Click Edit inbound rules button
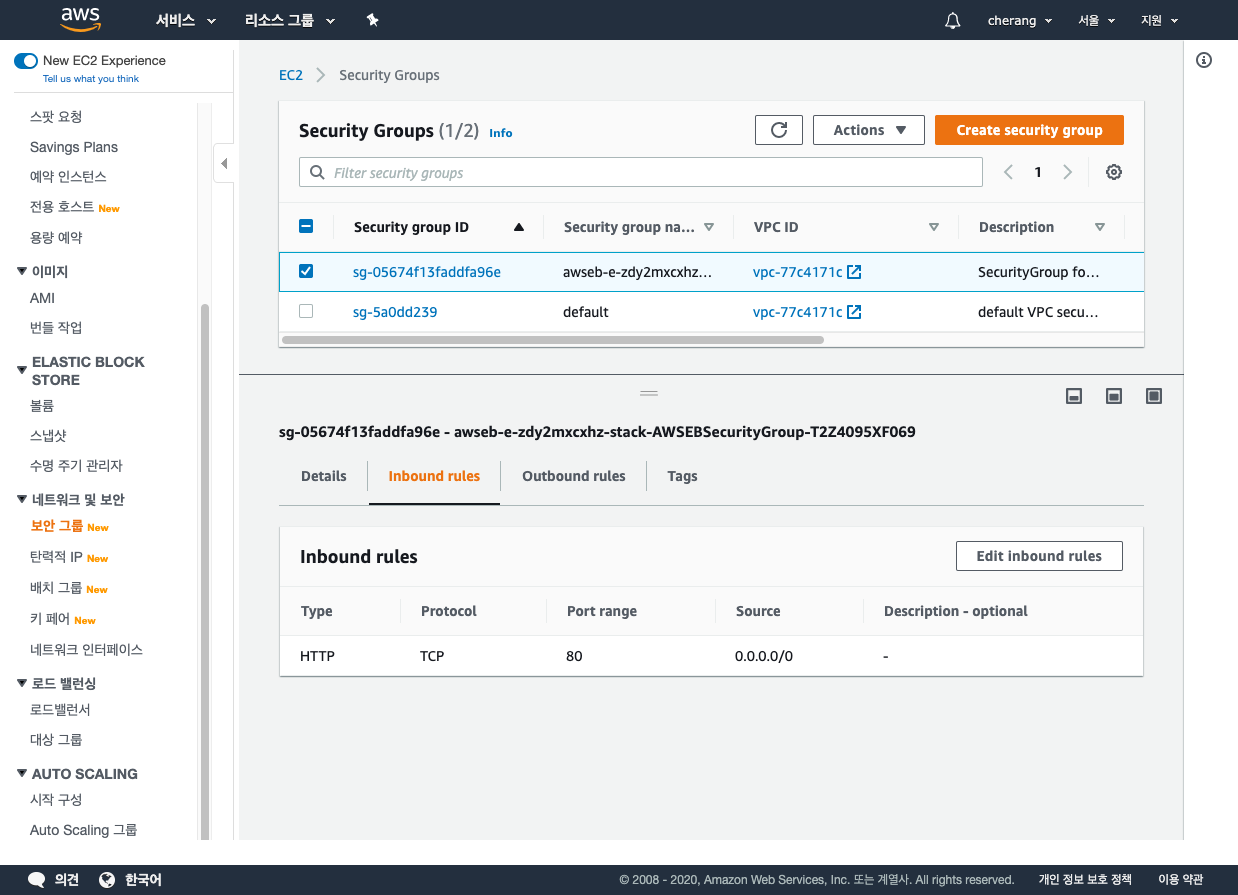Viewport: 1238px width, 895px height. click(1039, 556)
